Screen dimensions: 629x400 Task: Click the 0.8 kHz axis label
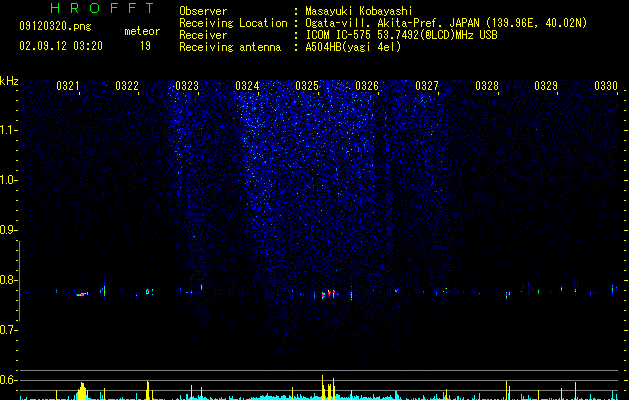[x=8, y=280]
